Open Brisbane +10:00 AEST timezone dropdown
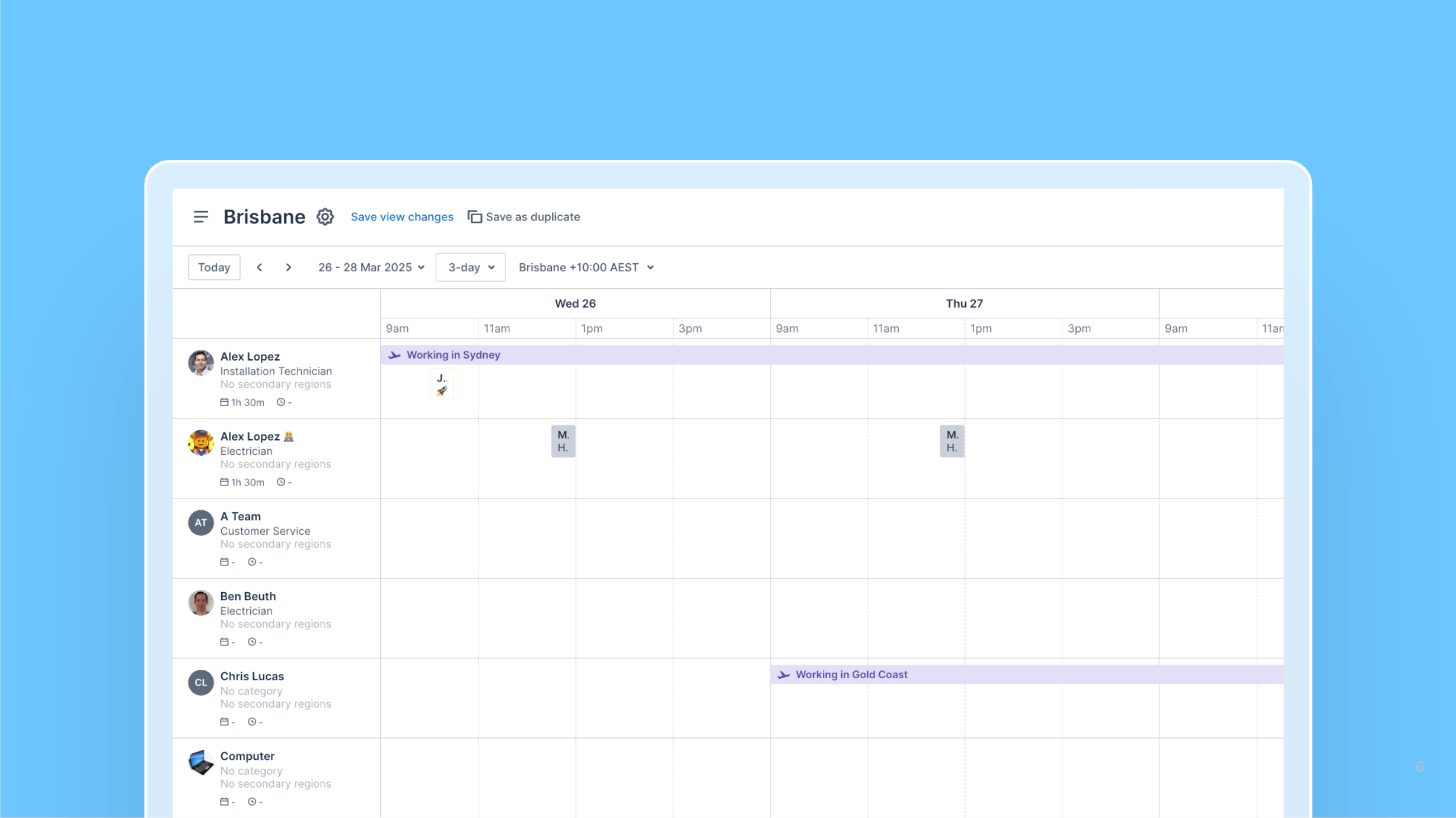 [x=586, y=267]
